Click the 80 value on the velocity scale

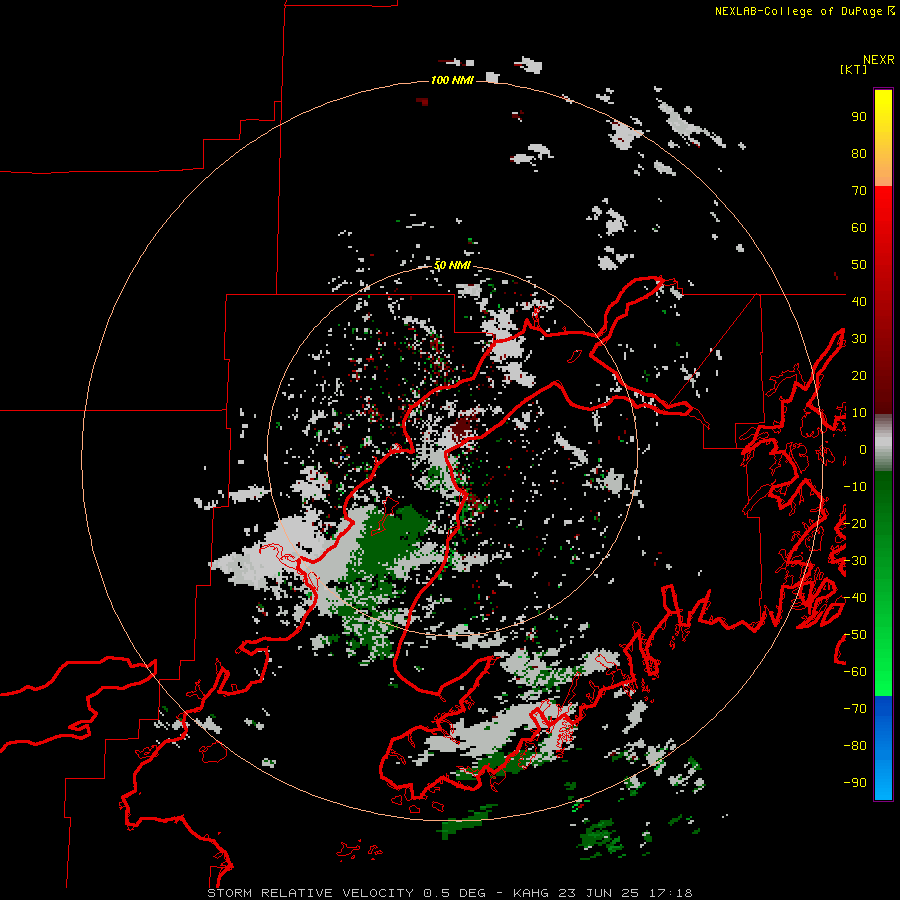859,154
